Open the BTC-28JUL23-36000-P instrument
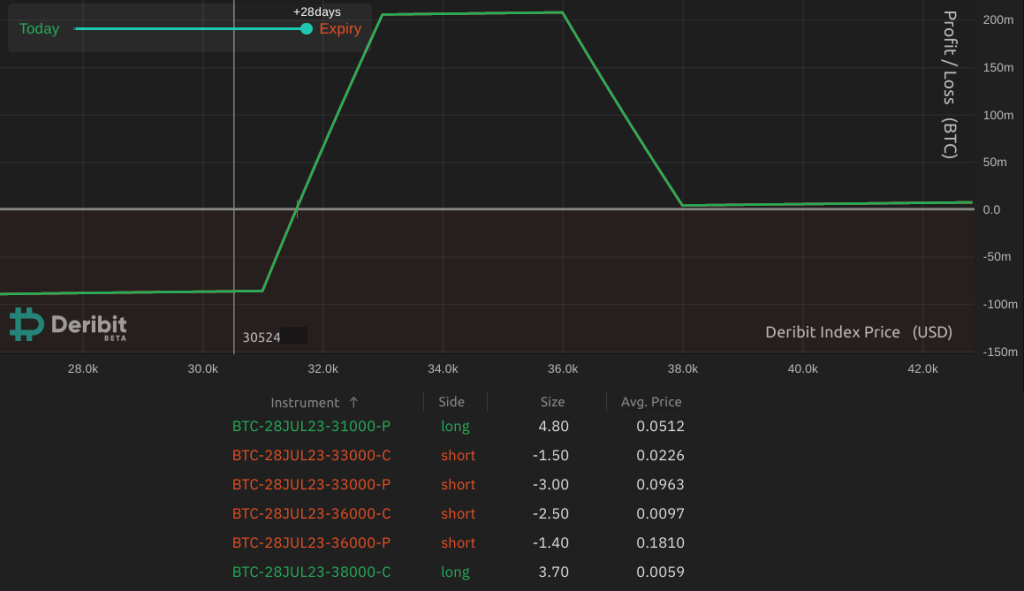This screenshot has width=1024, height=591. coord(311,542)
